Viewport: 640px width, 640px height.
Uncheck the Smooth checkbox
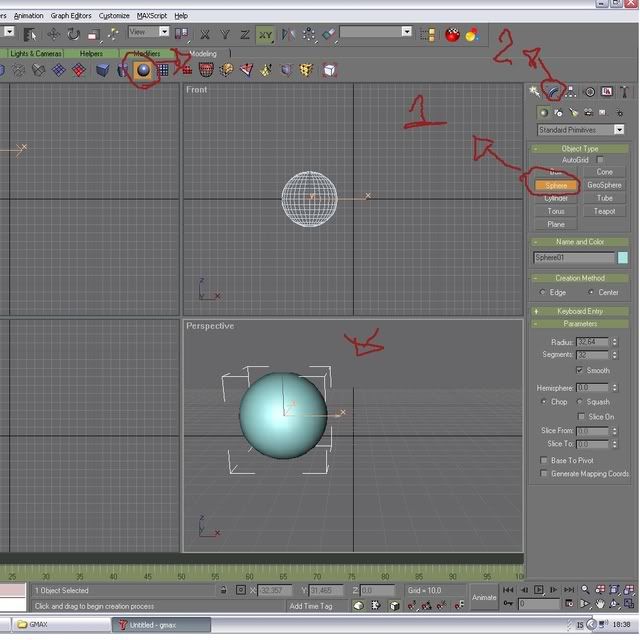[579, 370]
